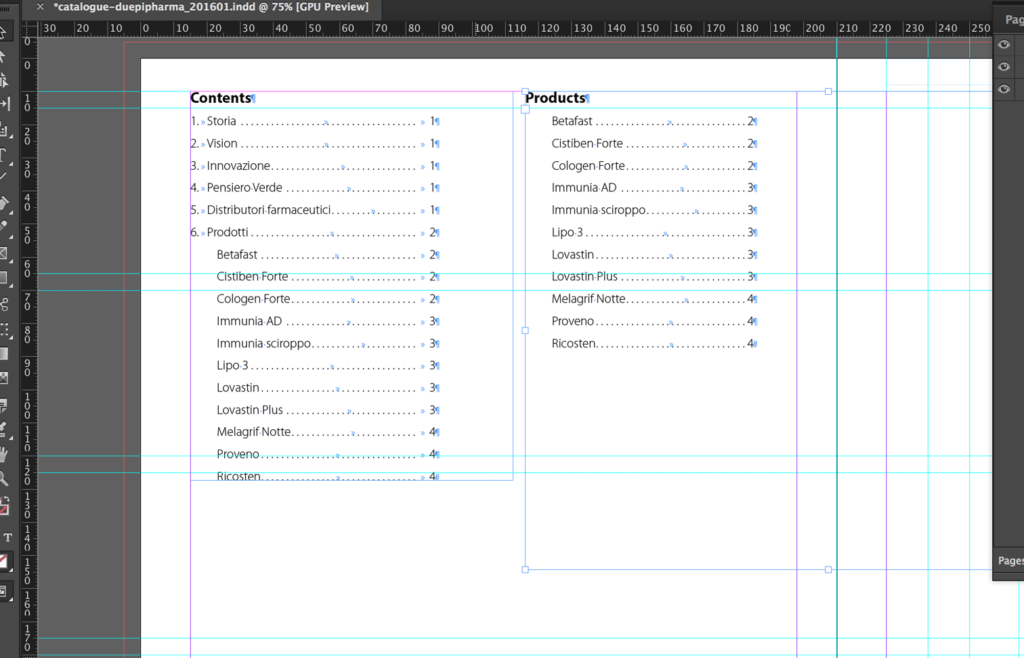Click 'Lipo 3' in the Contents column
This screenshot has height=658, width=1024.
(232, 366)
